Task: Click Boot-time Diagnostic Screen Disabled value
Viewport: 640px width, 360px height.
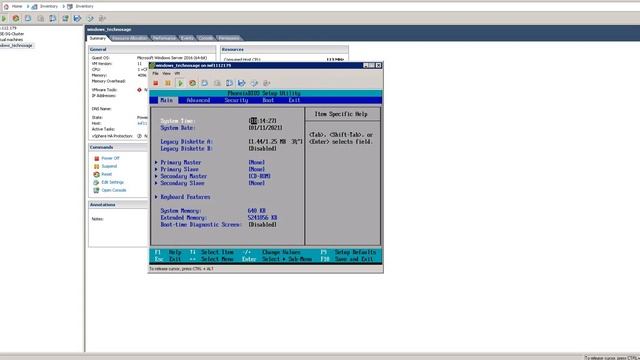Action: click(x=262, y=224)
